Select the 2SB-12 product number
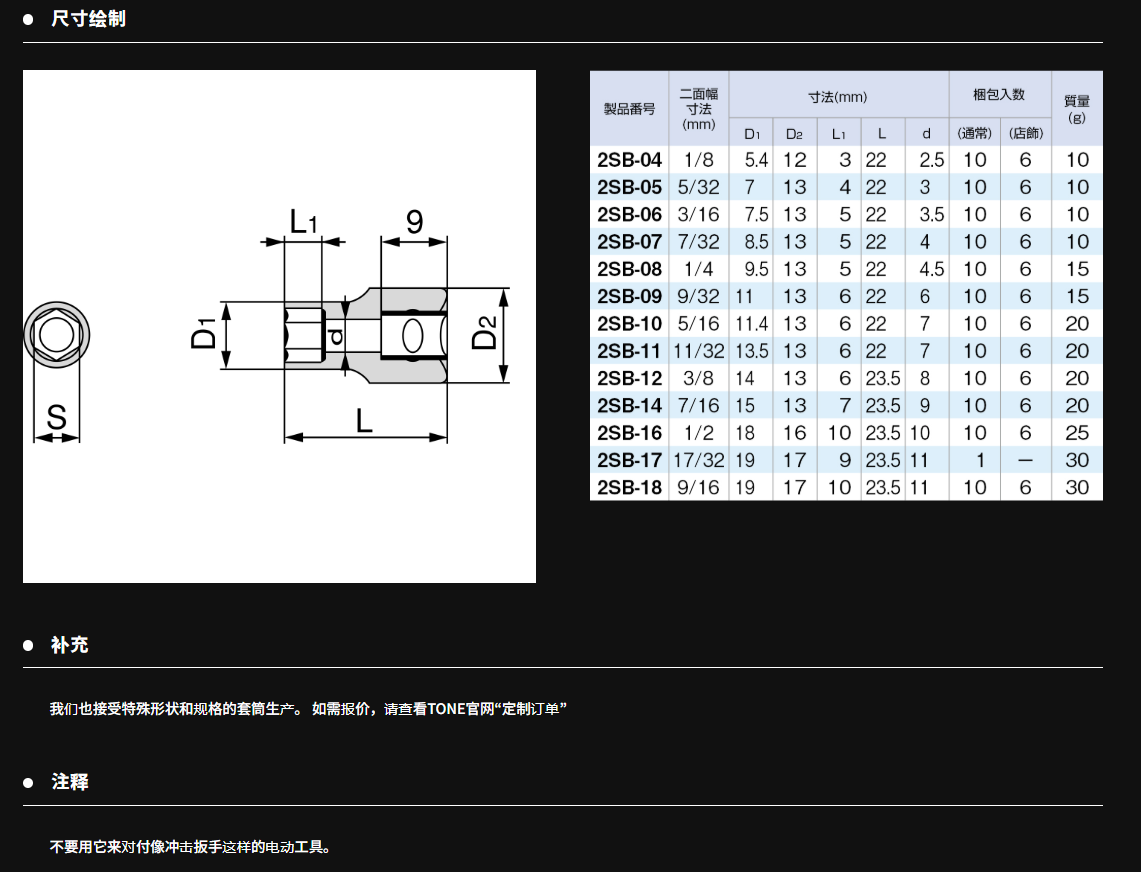The height and width of the screenshot is (872, 1141). tap(629, 378)
